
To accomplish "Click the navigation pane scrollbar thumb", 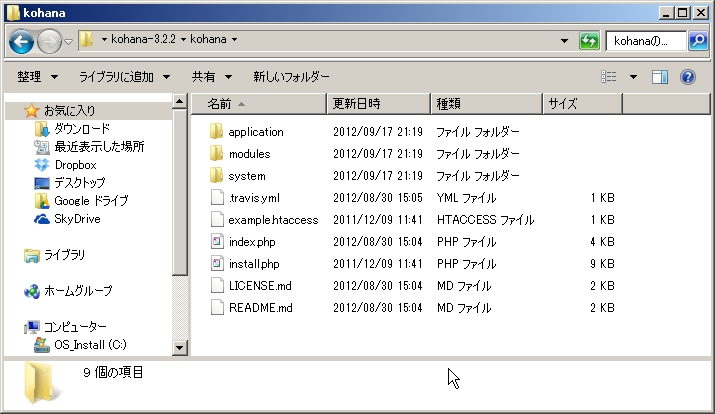I will (179, 192).
